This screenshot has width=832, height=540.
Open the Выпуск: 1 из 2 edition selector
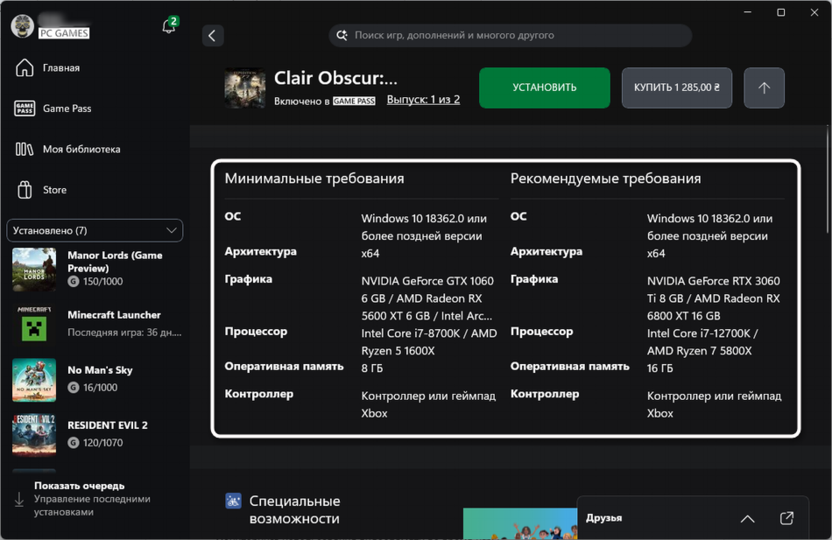(x=423, y=100)
